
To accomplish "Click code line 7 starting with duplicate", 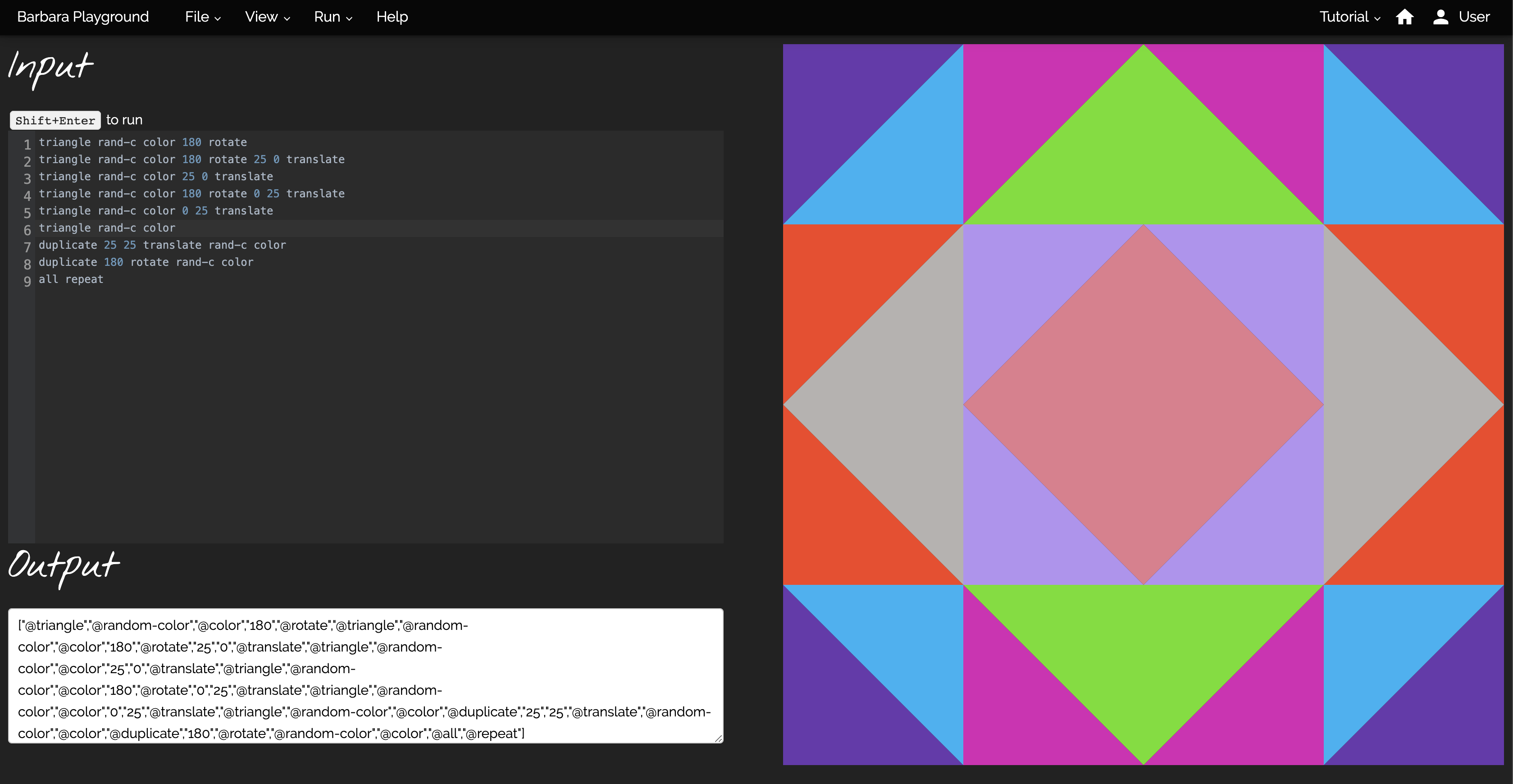I will pyautogui.click(x=162, y=245).
